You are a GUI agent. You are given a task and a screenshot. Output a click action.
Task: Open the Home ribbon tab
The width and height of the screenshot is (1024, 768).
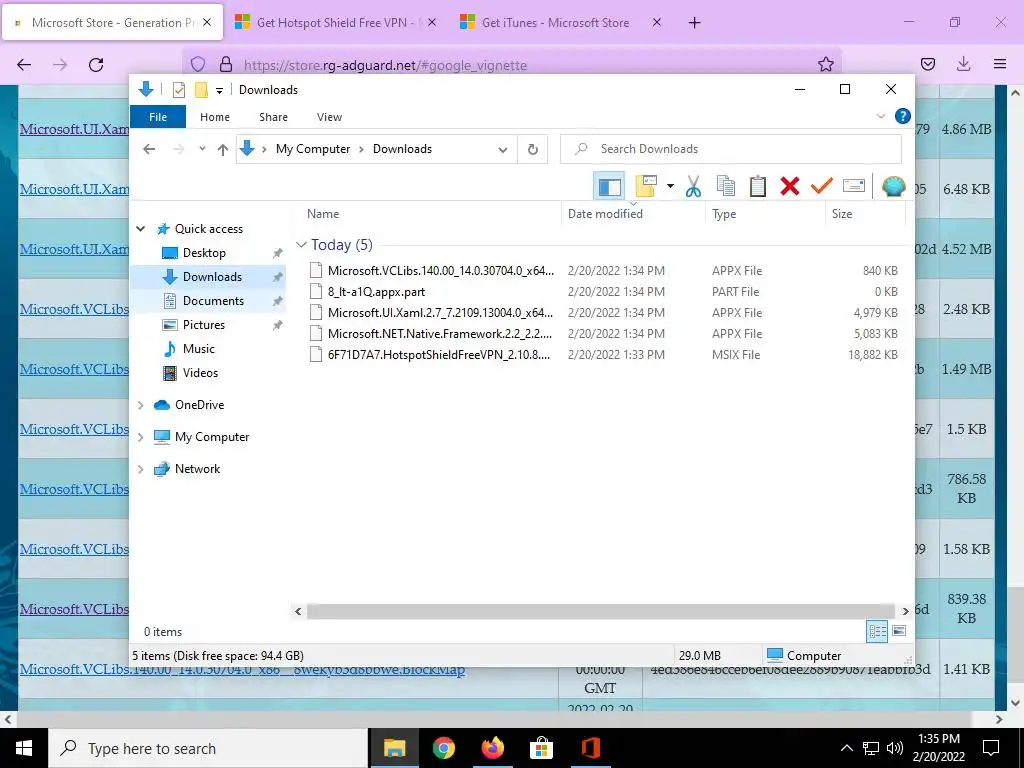[215, 117]
